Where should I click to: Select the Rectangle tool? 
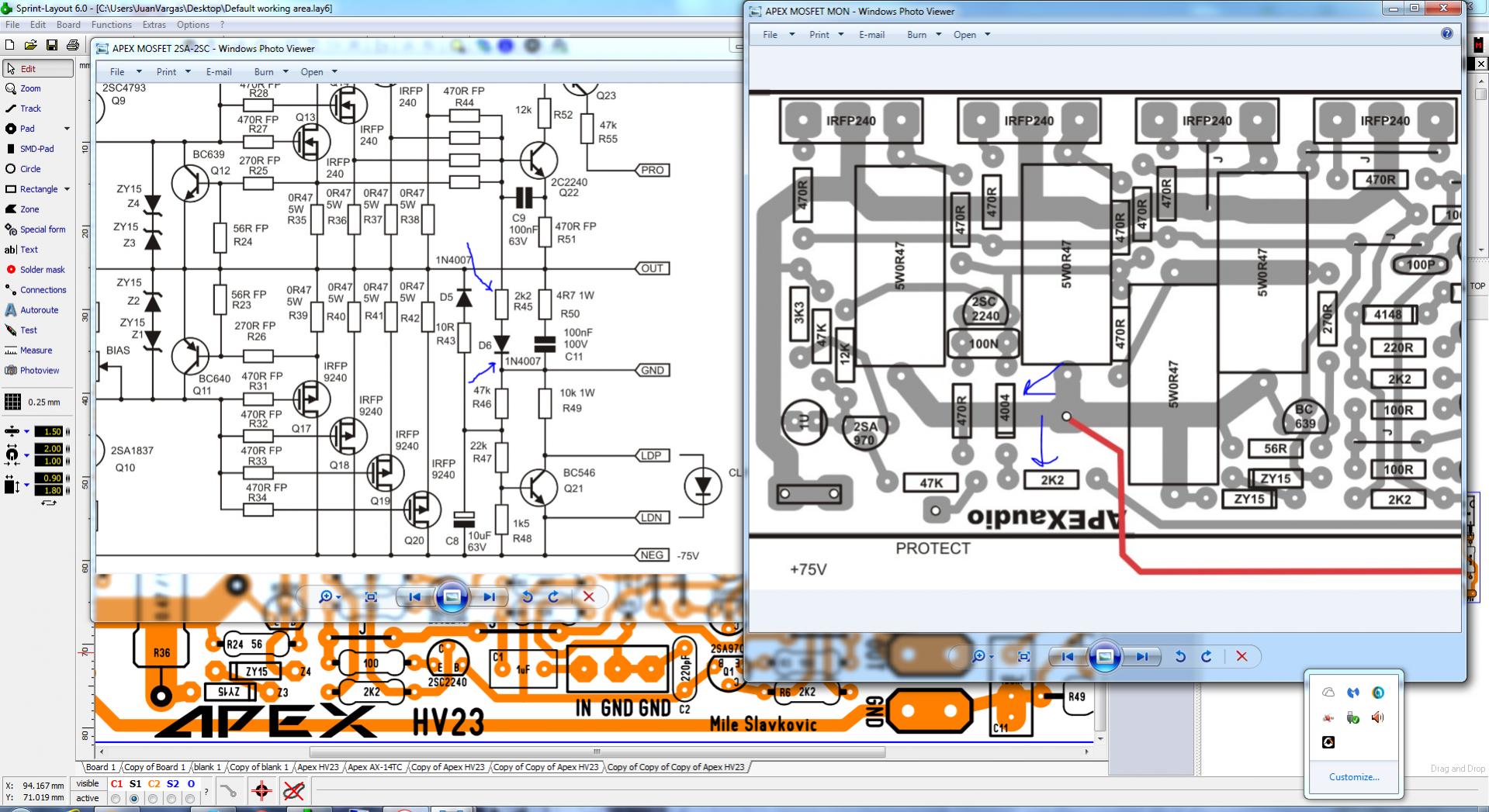click(31, 189)
